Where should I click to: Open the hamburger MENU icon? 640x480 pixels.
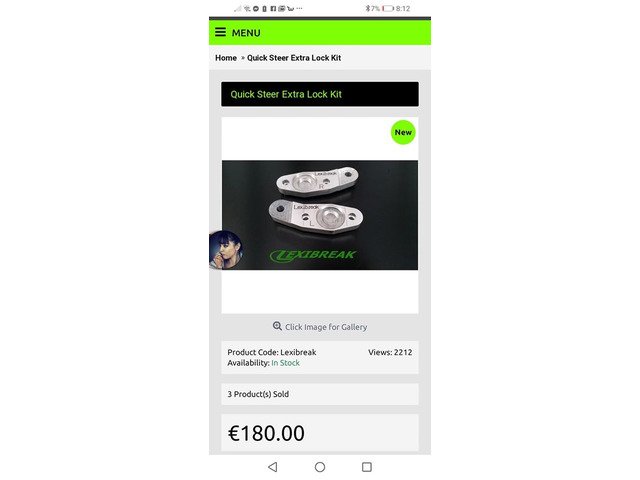click(x=220, y=32)
